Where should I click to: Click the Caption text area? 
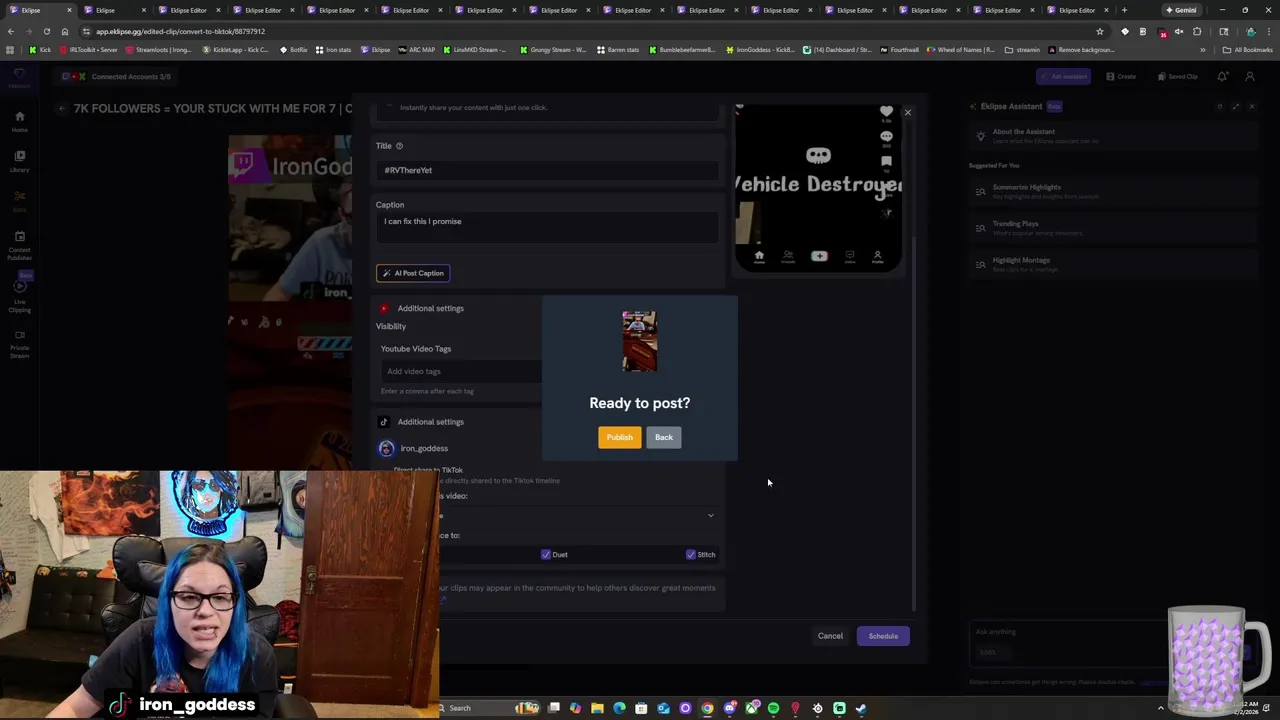547,229
